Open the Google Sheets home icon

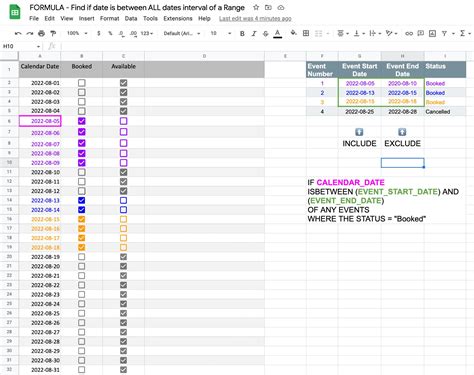pos(15,12)
